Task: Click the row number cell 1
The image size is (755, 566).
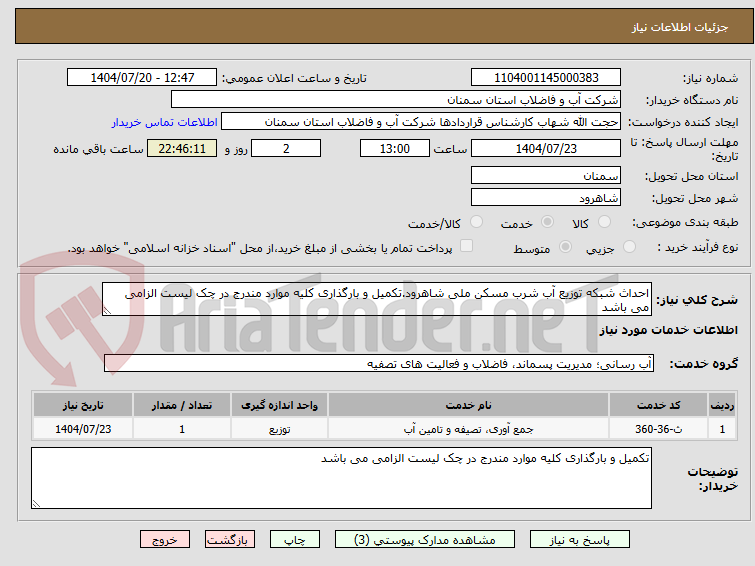Action: (722, 429)
